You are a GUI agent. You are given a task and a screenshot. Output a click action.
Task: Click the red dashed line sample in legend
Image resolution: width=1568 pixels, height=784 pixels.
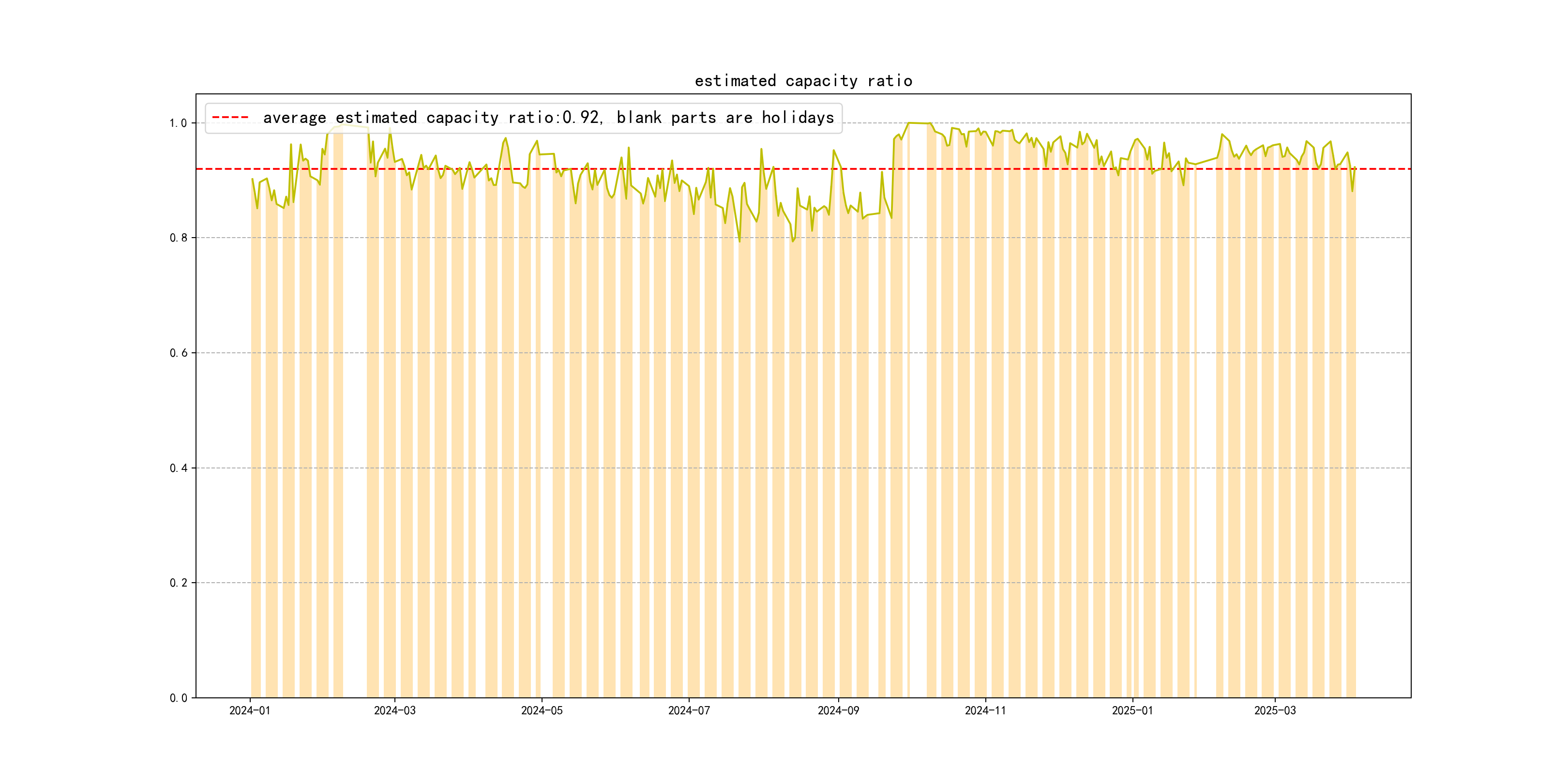pyautogui.click(x=230, y=118)
